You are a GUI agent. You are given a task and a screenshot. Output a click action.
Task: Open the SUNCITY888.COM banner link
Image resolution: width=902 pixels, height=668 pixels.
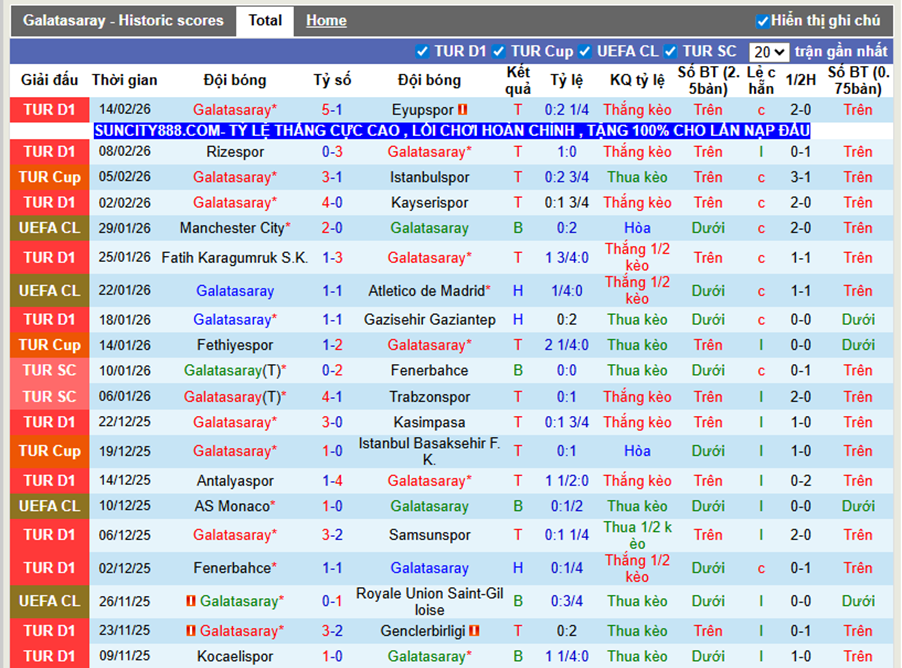point(452,131)
